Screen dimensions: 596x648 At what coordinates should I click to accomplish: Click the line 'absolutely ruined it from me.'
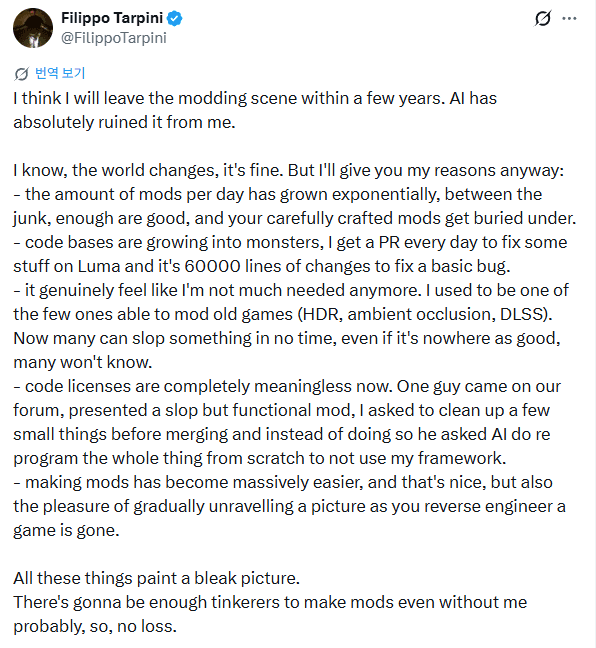(x=124, y=122)
